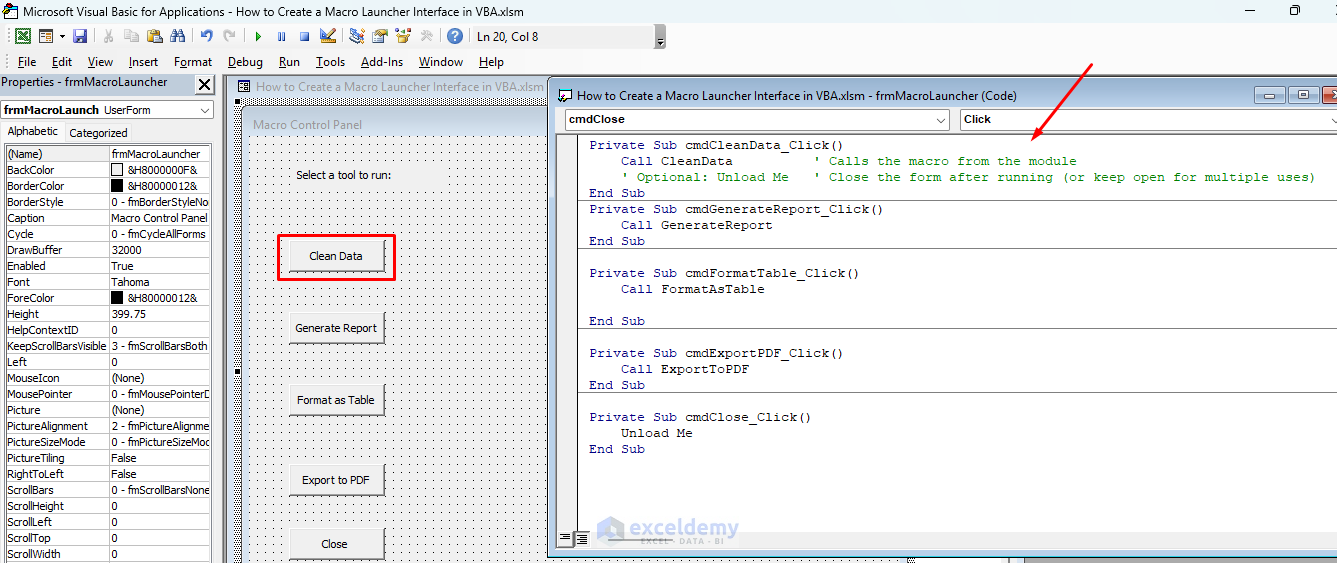The width and height of the screenshot is (1337, 563).
Task: Click the ForeColor property black swatch
Action: coord(117,298)
